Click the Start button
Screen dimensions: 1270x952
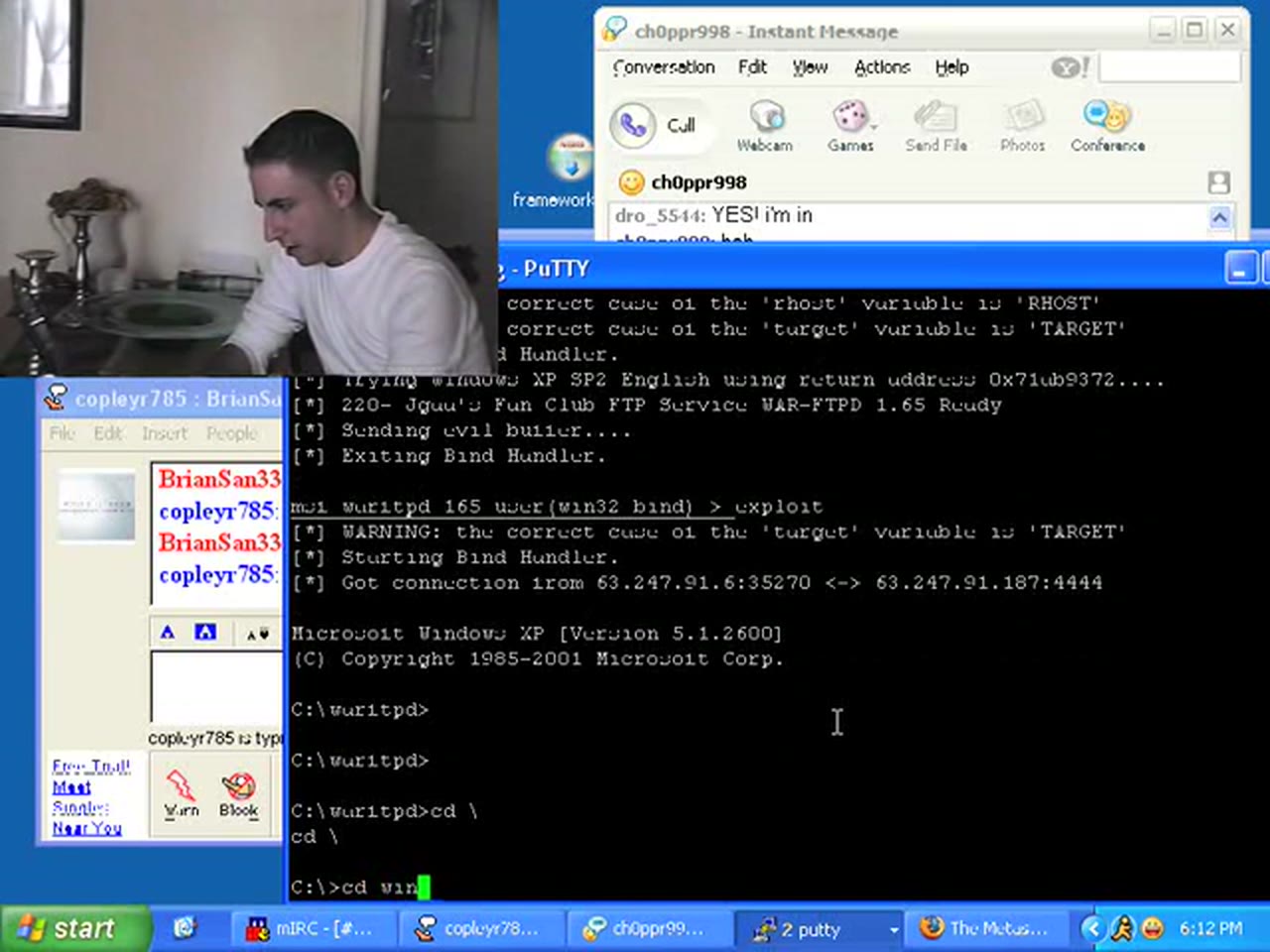click(74, 928)
